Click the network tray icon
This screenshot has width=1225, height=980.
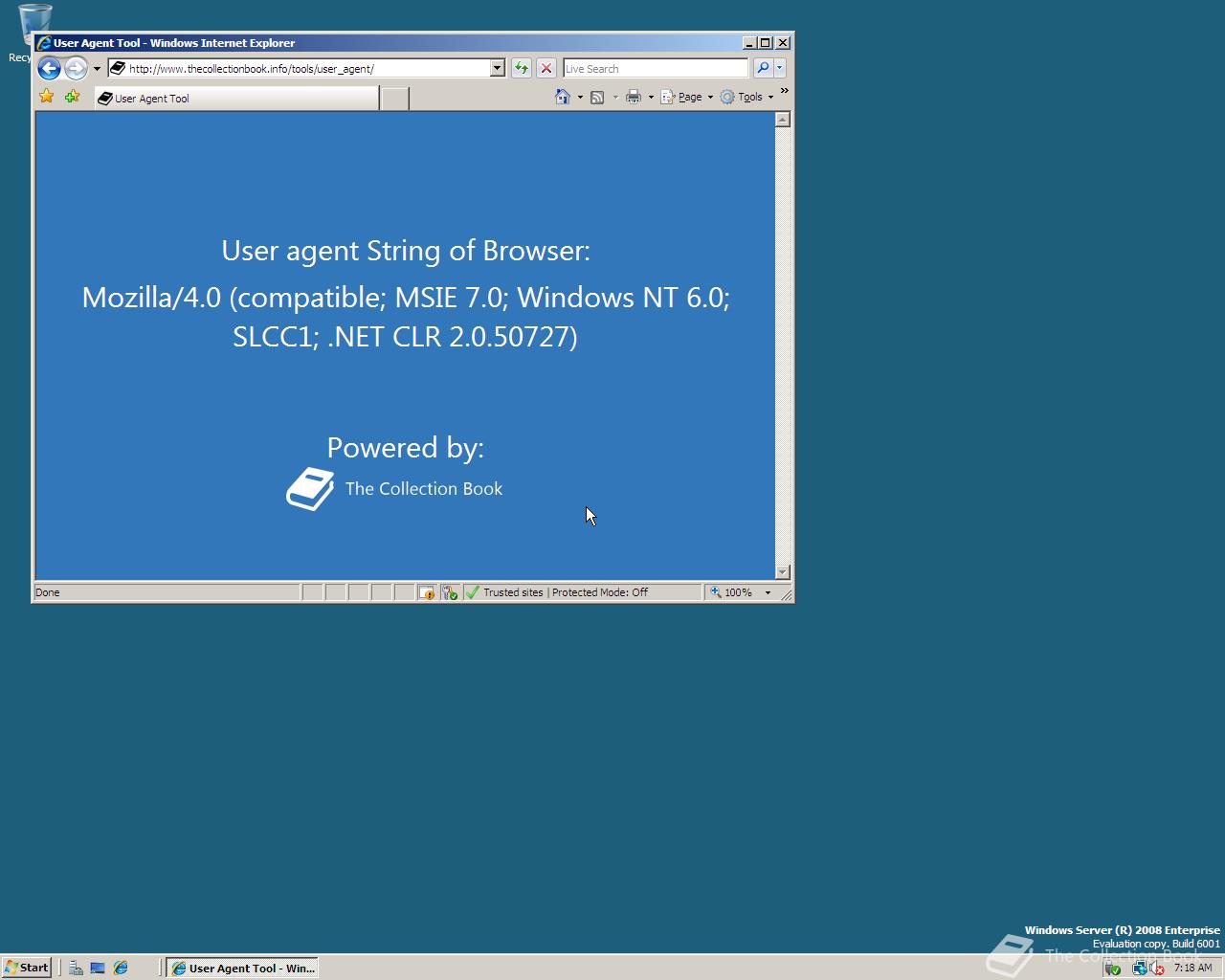1139,968
